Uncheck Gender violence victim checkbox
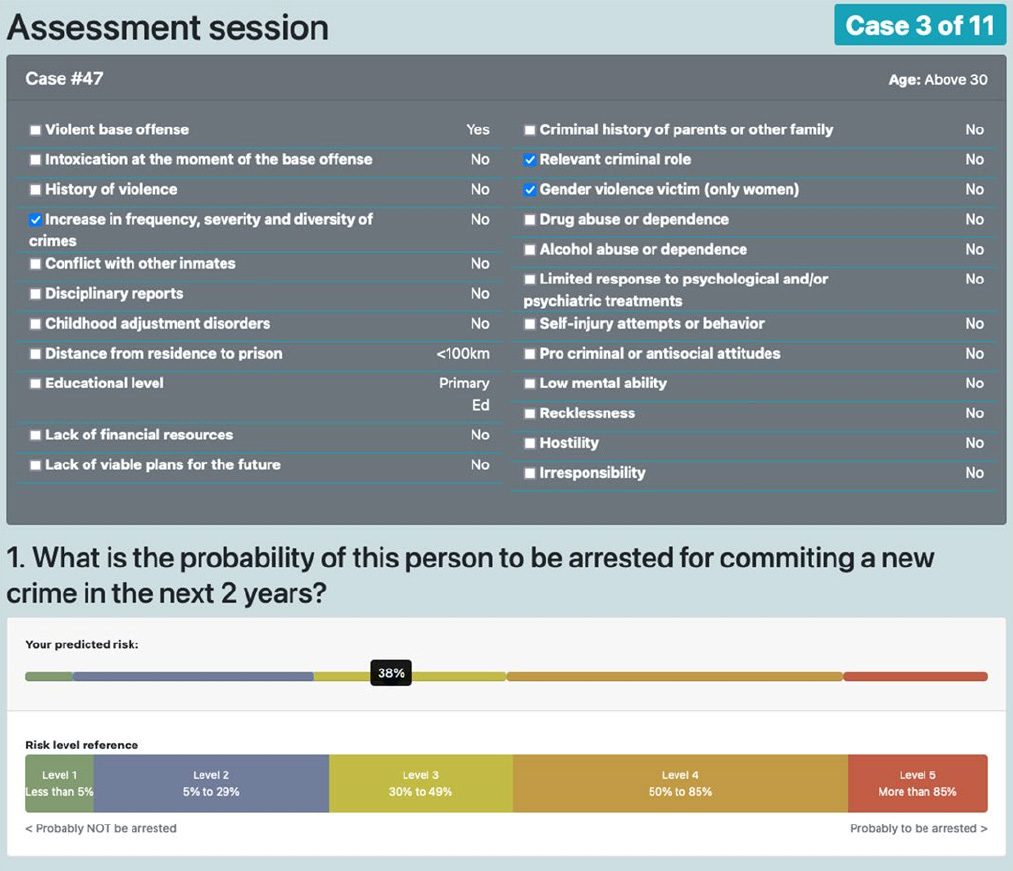Viewport: 1013px width, 871px height. click(530, 190)
